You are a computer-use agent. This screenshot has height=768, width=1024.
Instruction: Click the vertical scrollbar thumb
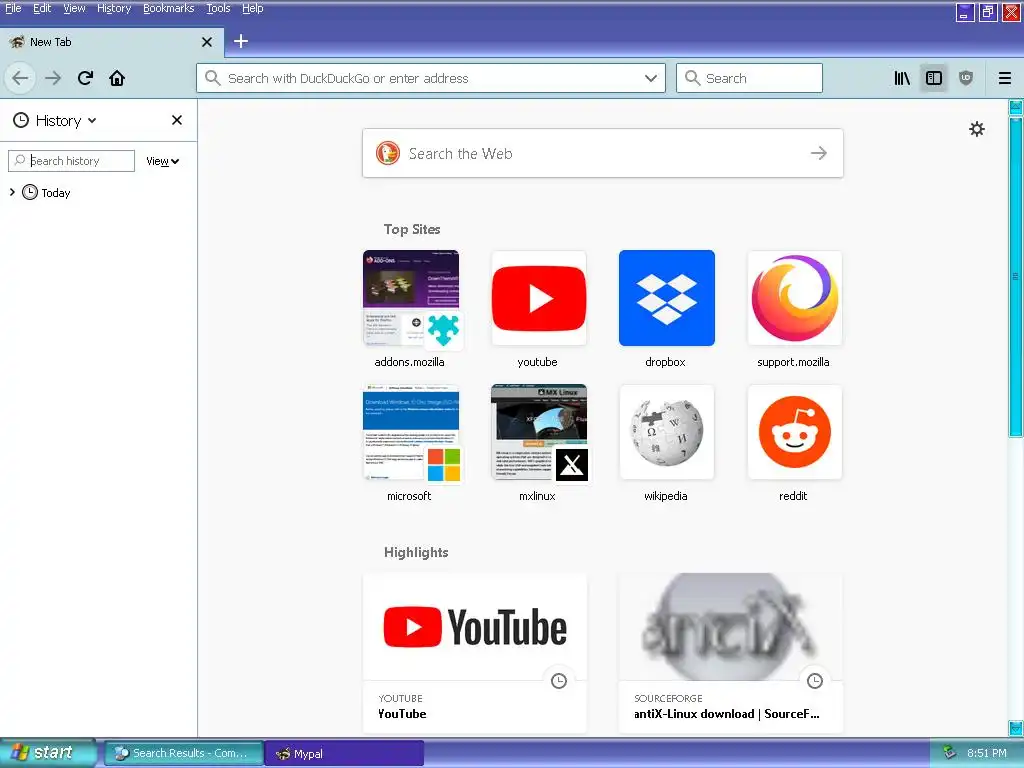pyautogui.click(x=1016, y=277)
